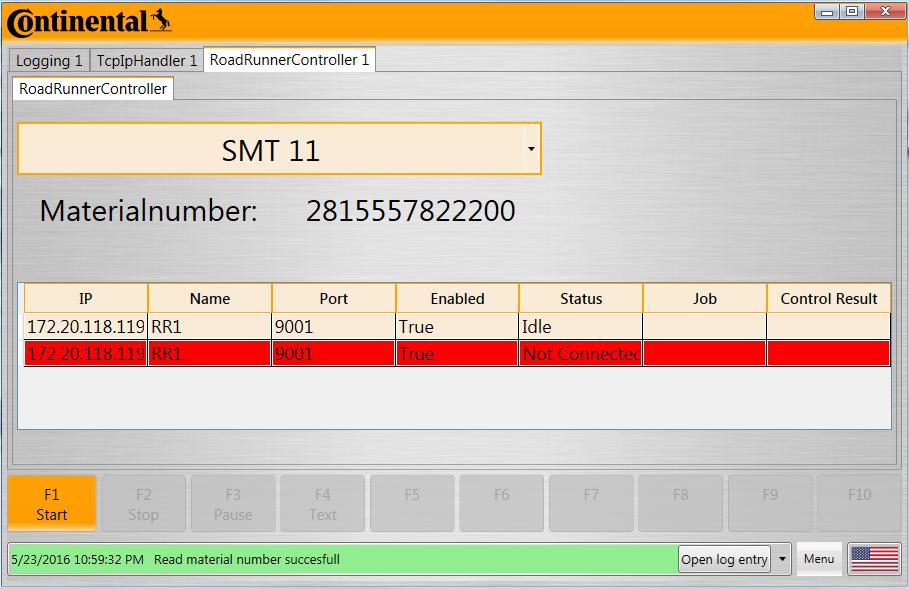
Task: Click the F2 Stop button
Action: pos(143,504)
